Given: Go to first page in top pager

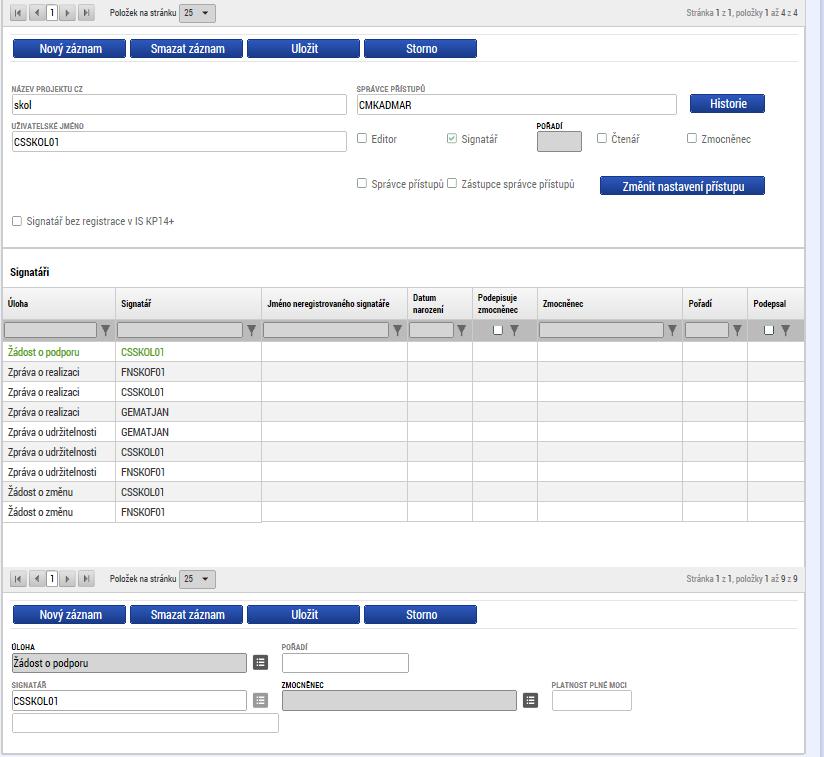Looking at the screenshot, I should [17, 13].
